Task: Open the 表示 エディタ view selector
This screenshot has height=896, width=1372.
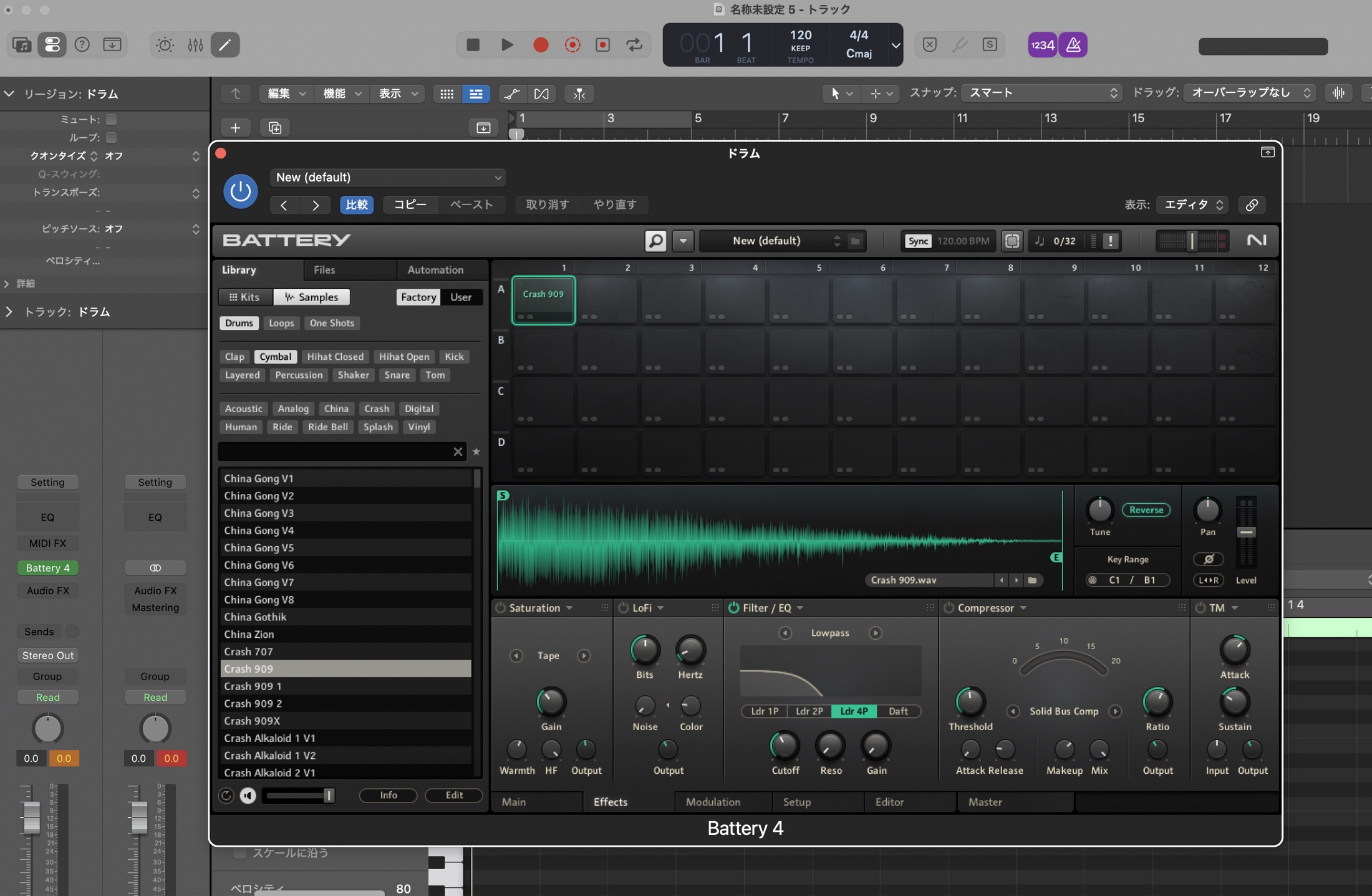Action: (1192, 205)
